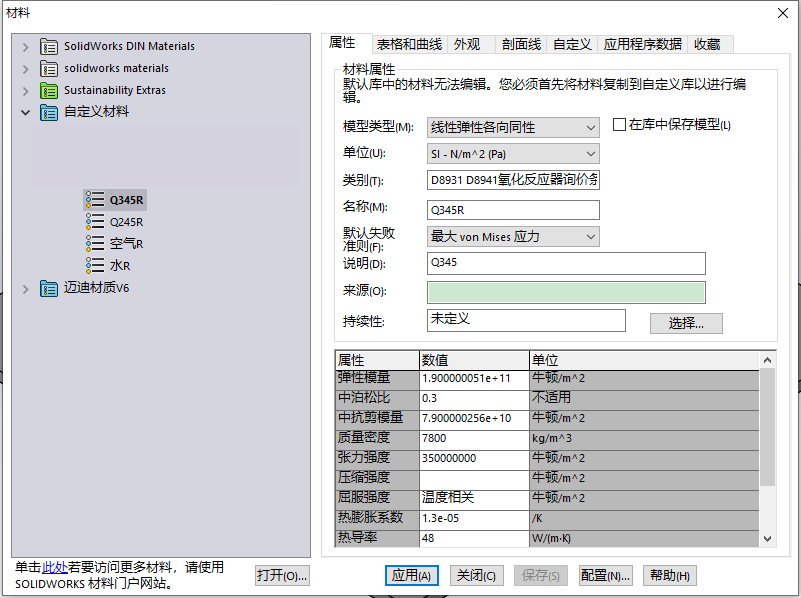Click the properties table scroll down arrow
Image resolution: width=801 pixels, height=598 pixels.
pyautogui.click(x=767, y=538)
